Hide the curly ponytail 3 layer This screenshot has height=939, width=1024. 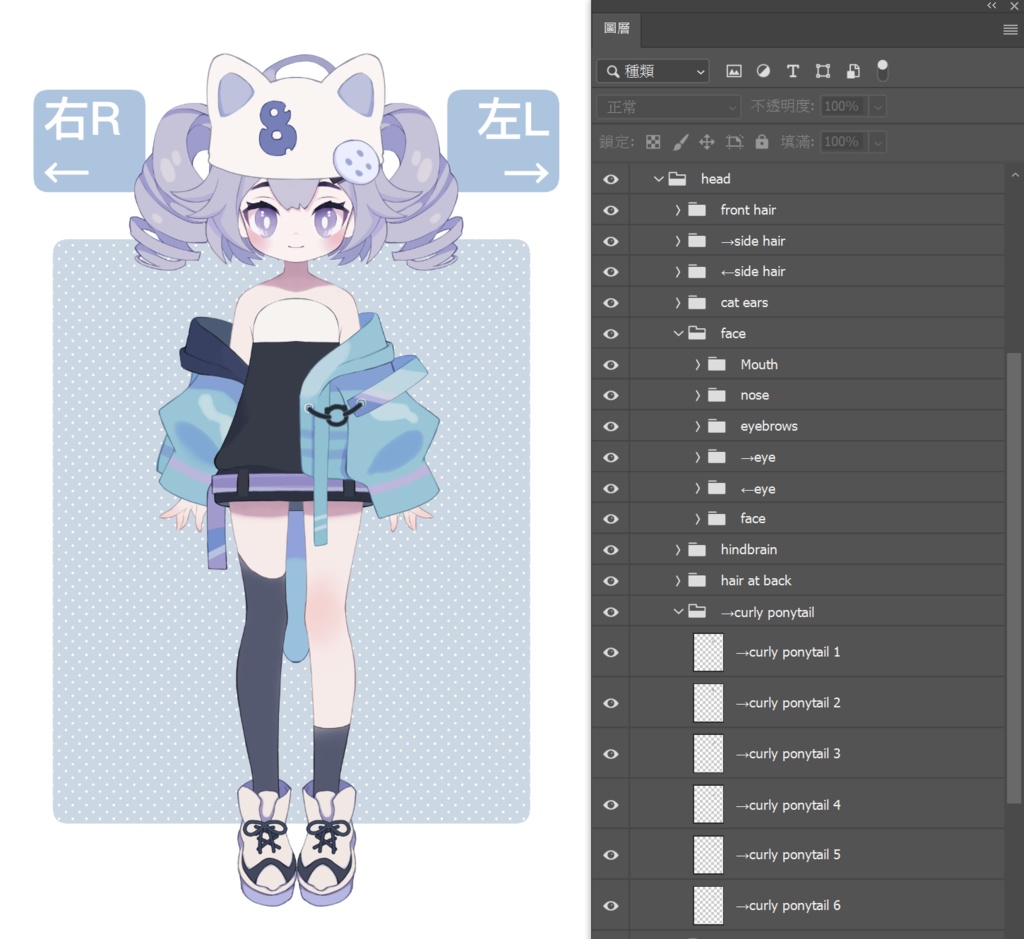click(x=609, y=753)
